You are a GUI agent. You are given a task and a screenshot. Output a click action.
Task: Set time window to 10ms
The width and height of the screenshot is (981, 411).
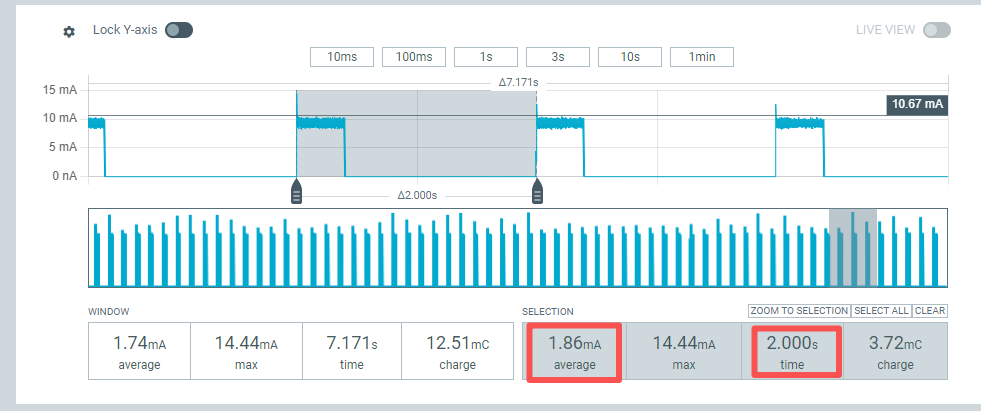(x=342, y=57)
